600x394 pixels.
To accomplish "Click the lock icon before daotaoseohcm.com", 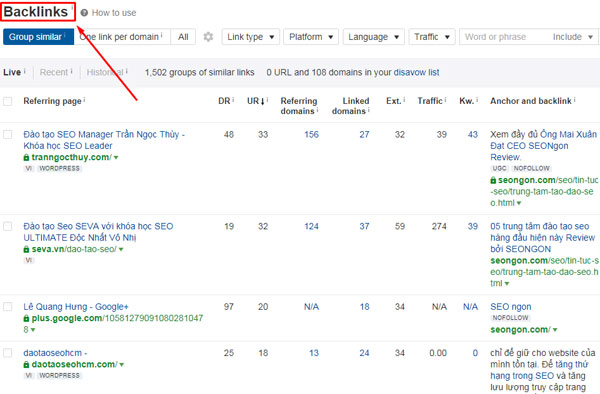I will pyautogui.click(x=26, y=365).
